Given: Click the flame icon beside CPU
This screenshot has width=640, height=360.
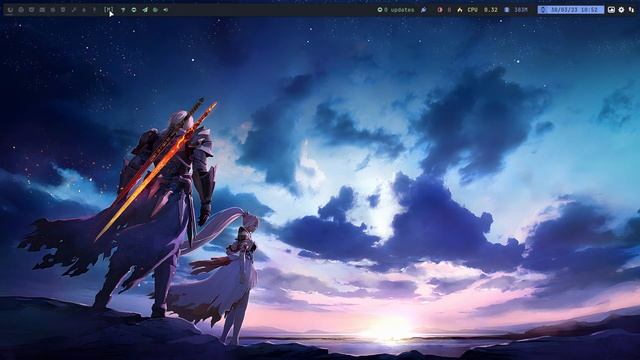Looking at the screenshot, I should tap(460, 9).
